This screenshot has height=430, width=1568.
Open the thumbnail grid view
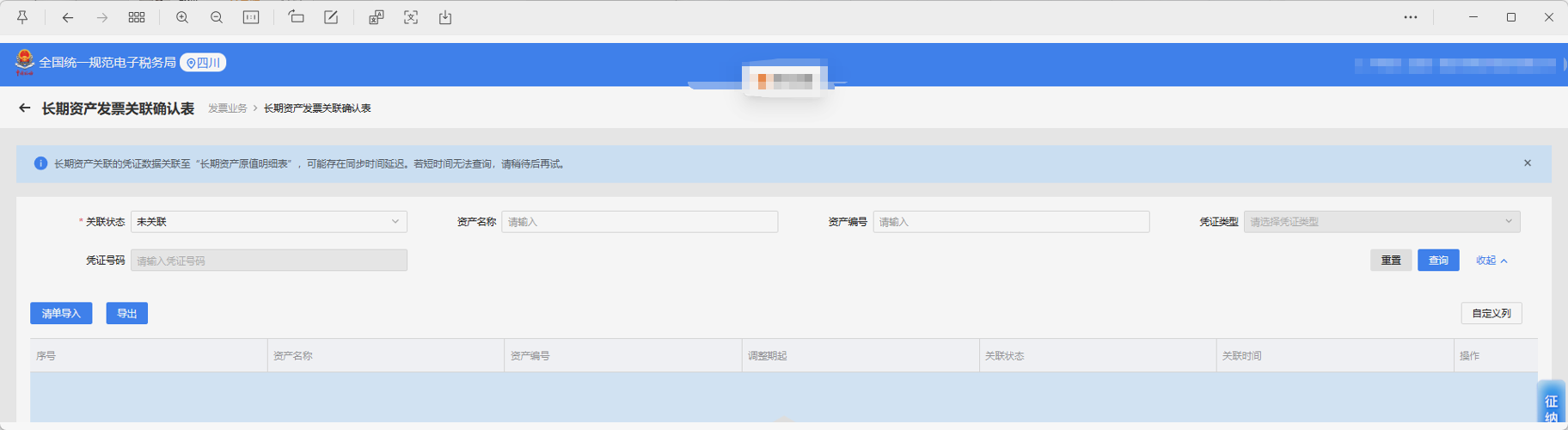pyautogui.click(x=137, y=17)
